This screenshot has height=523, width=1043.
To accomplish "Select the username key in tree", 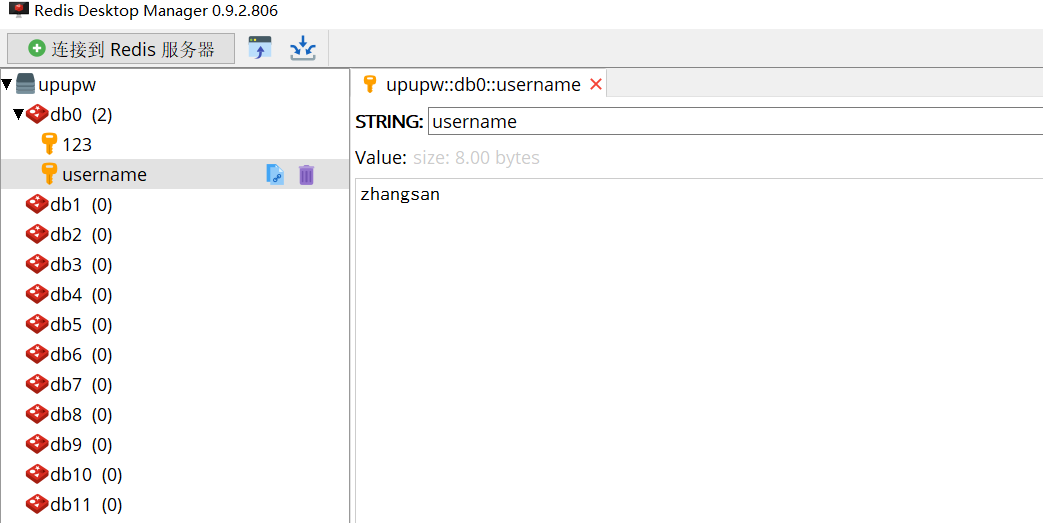I will (104, 175).
